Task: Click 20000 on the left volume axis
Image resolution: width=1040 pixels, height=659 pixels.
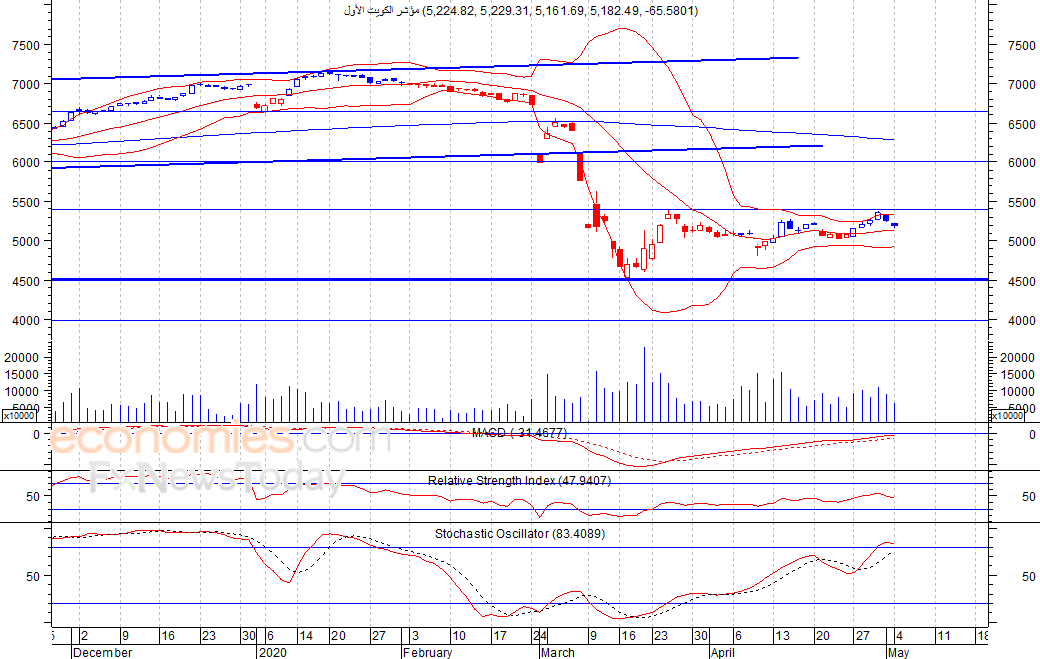Action: coord(22,358)
